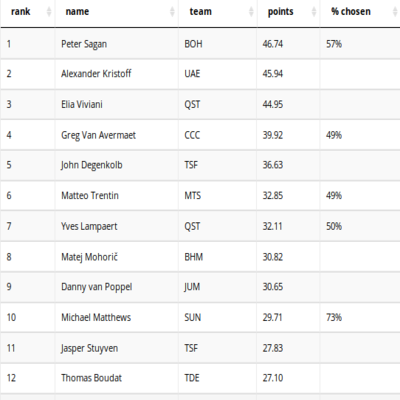Image resolution: width=400 pixels, height=400 pixels.
Task: Click the name column sort arrows
Action: click(172, 12)
